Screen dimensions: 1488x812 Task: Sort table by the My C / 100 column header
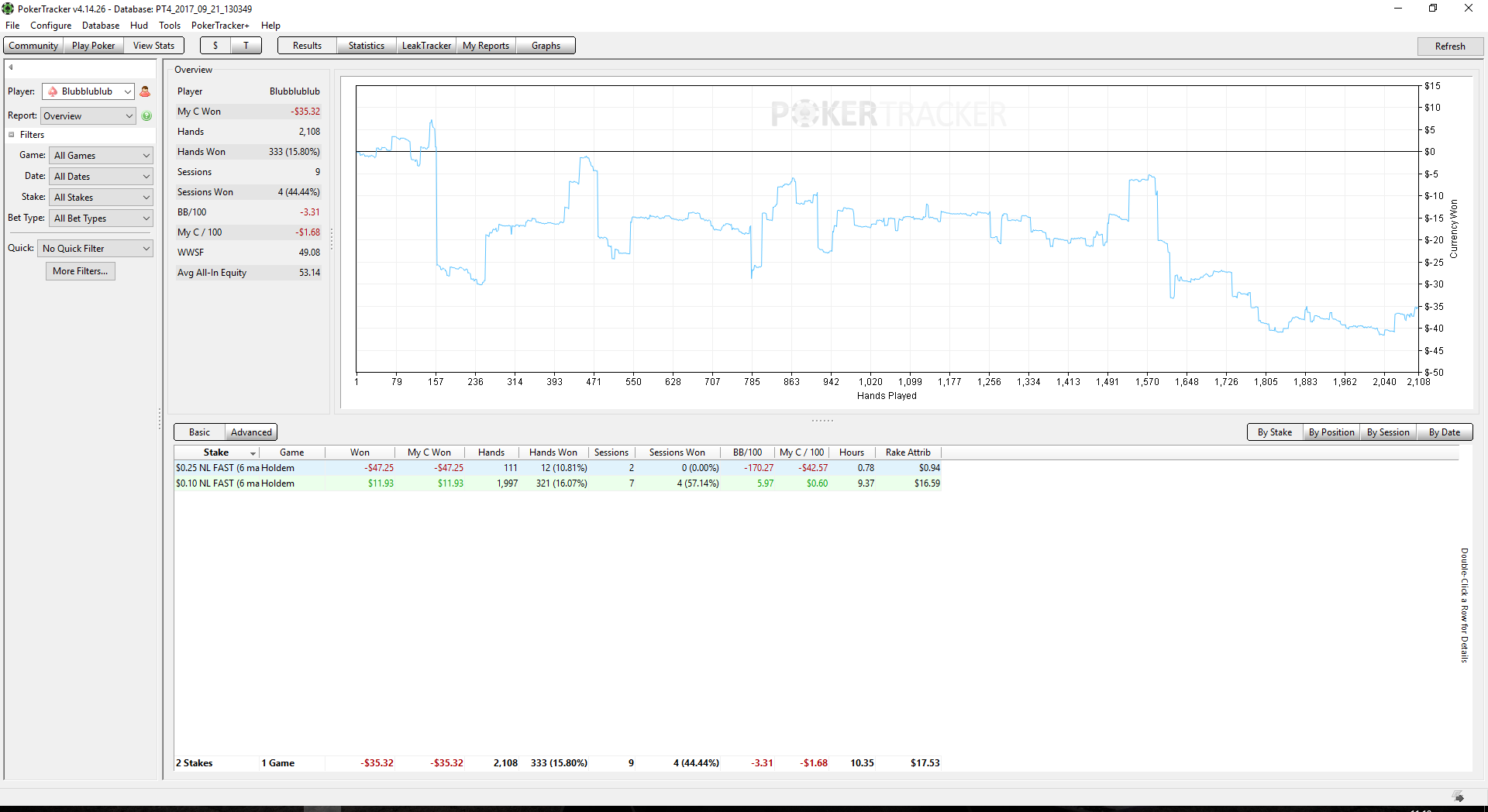coord(802,452)
